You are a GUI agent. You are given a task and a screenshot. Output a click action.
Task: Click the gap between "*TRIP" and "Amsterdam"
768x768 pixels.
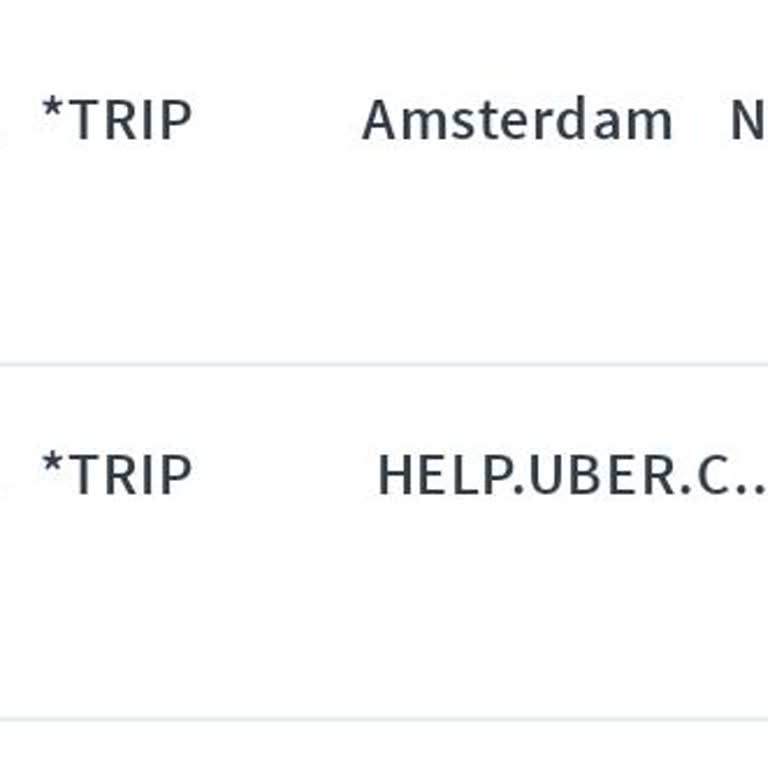[x=276, y=120]
